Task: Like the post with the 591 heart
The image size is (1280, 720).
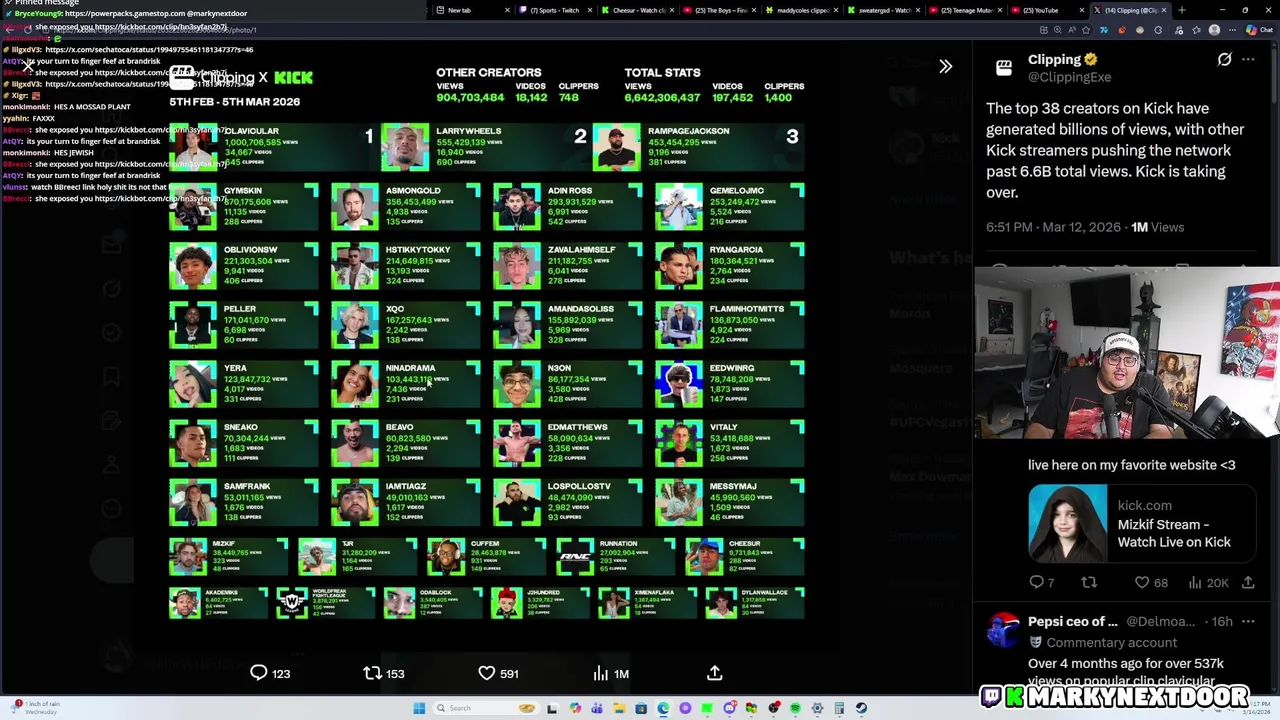Action: 487,673
